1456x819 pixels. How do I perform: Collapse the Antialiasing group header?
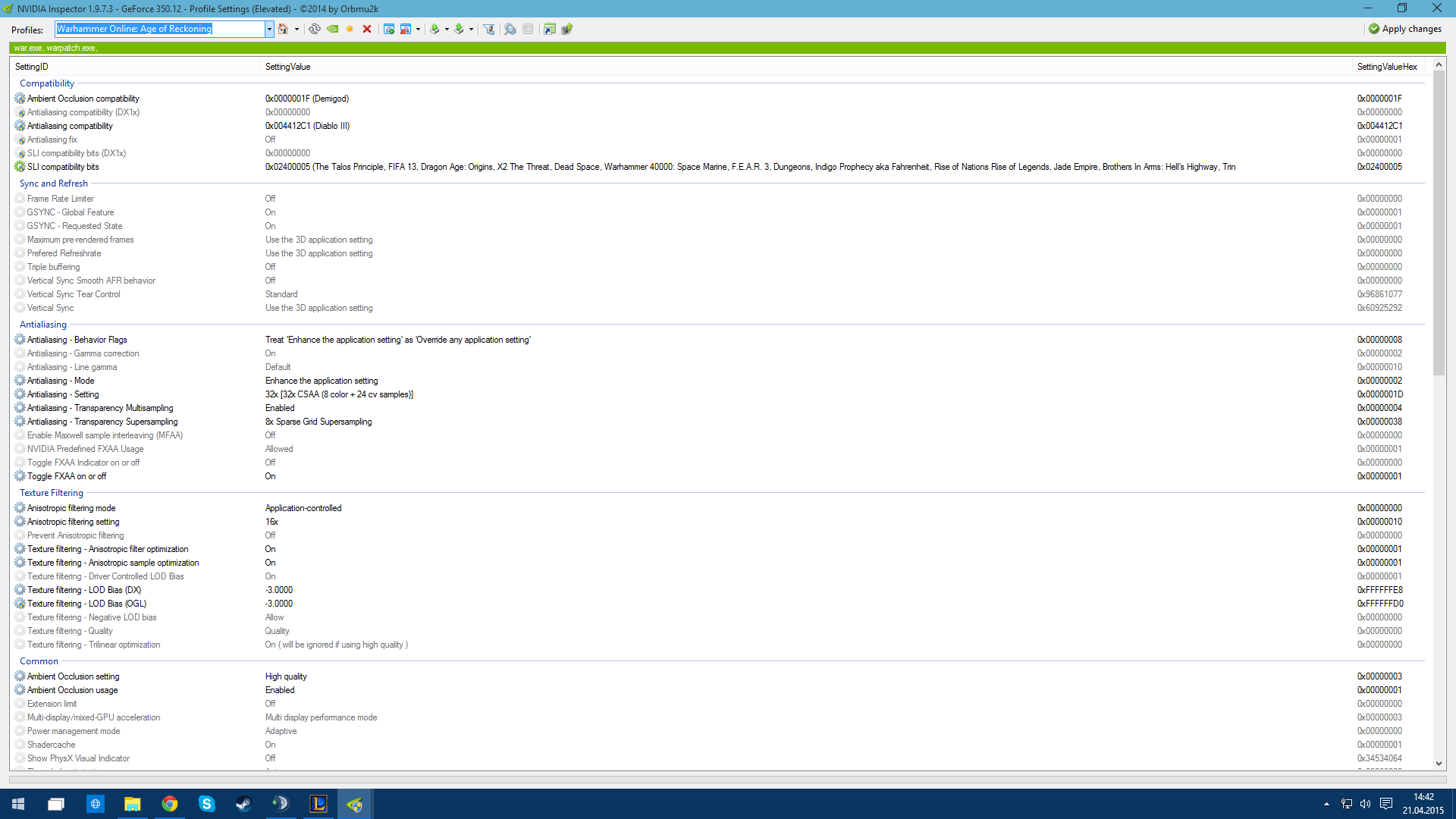tap(43, 325)
